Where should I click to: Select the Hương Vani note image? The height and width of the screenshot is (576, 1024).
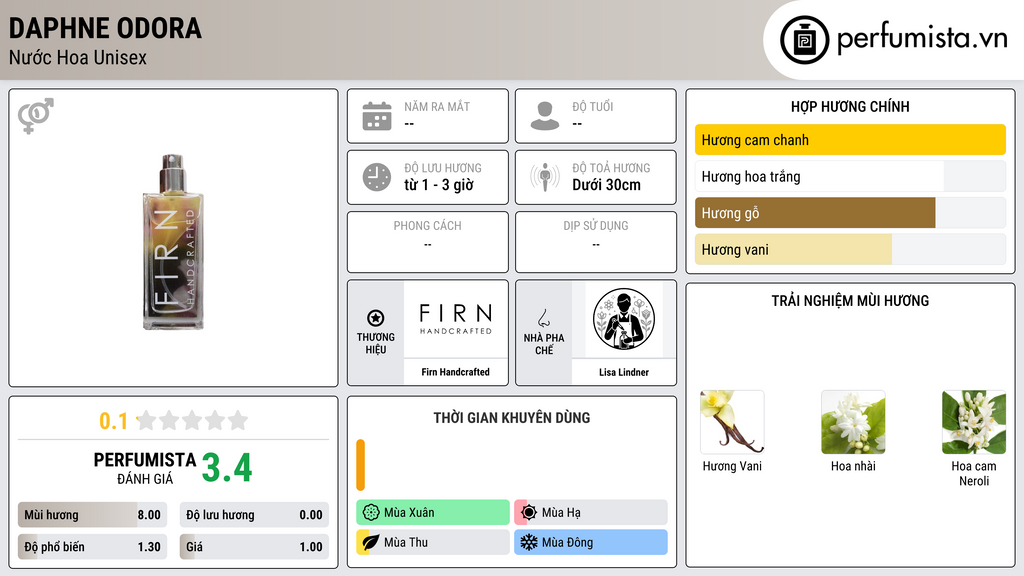tap(732, 422)
